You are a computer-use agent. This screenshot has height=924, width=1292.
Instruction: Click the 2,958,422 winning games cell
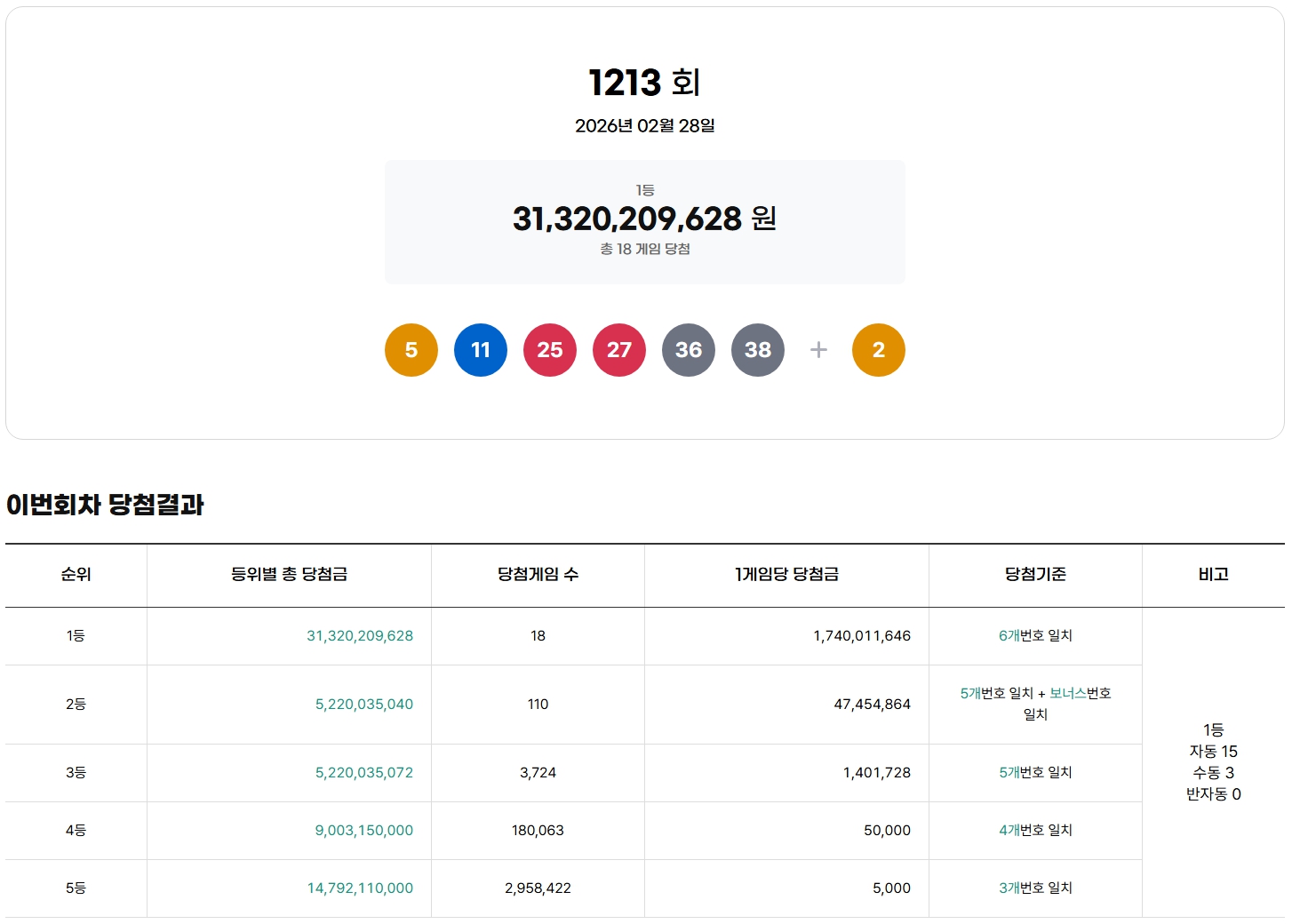538,888
